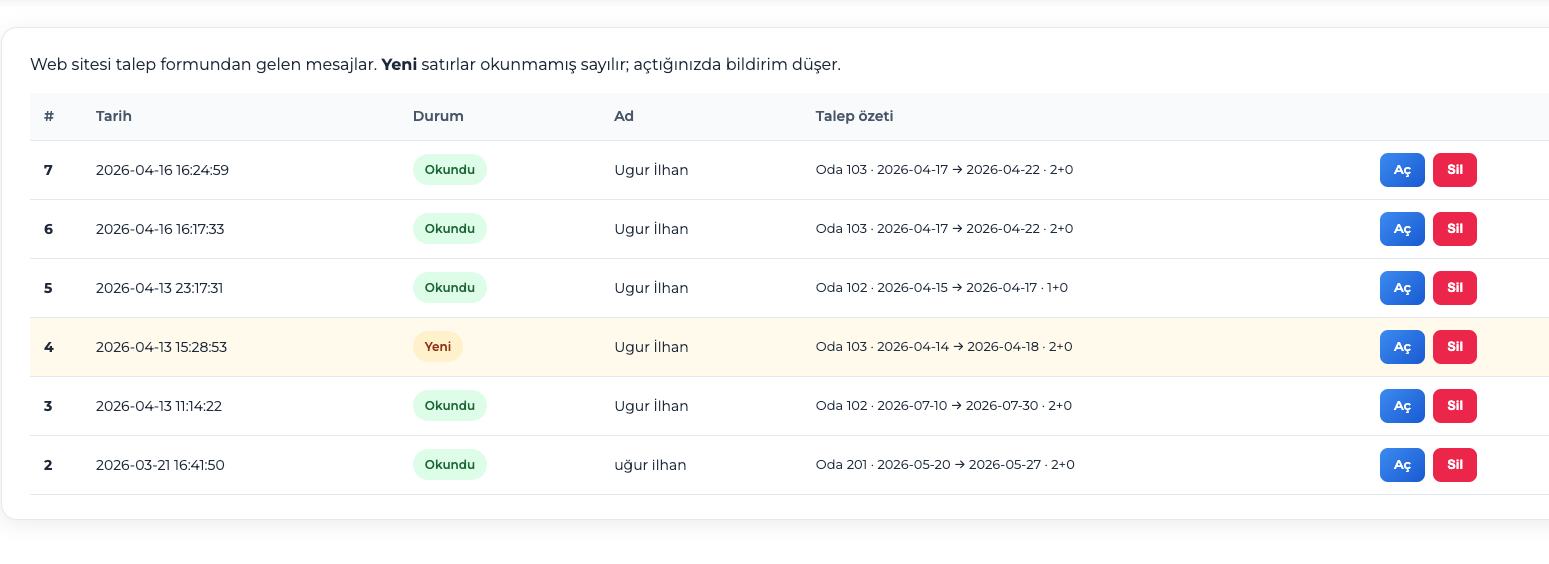Click Aç for request number 3
The image size is (1549, 564).
click(x=1401, y=406)
